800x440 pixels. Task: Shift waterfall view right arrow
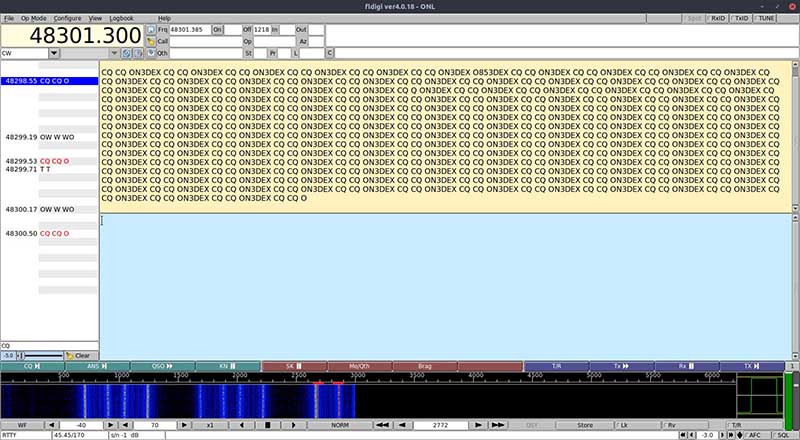click(293, 425)
